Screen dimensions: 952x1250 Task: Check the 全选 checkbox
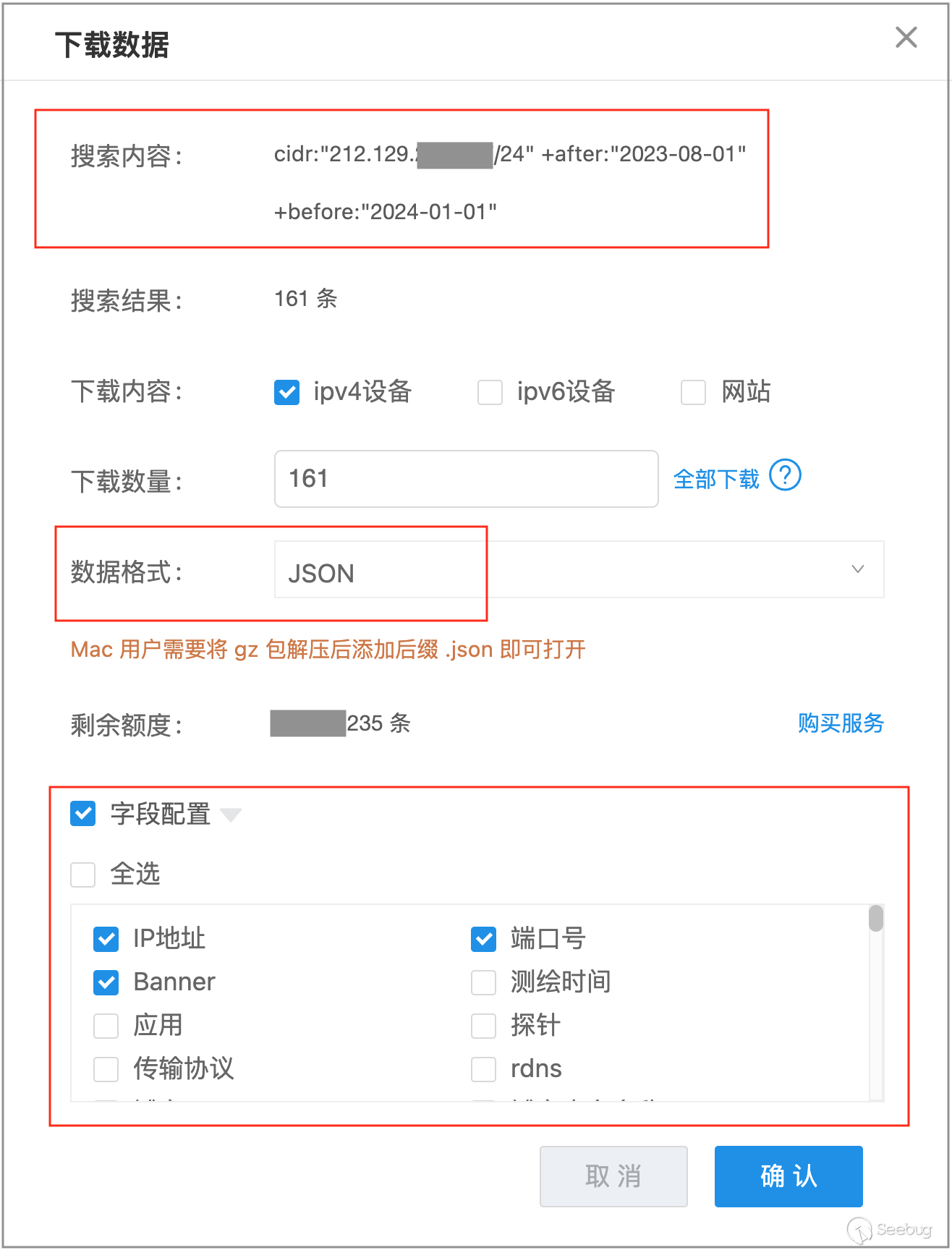pos(83,874)
